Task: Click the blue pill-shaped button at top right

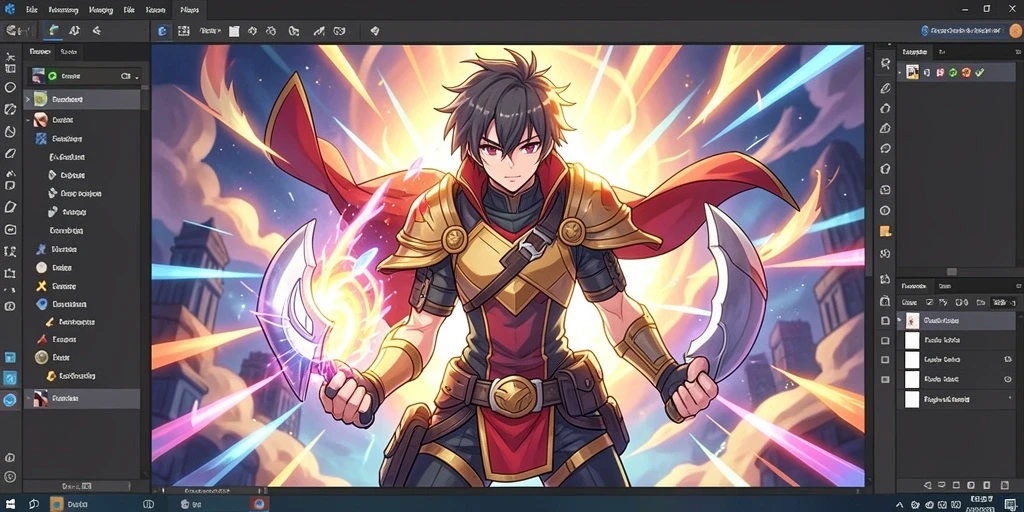Action: point(963,31)
